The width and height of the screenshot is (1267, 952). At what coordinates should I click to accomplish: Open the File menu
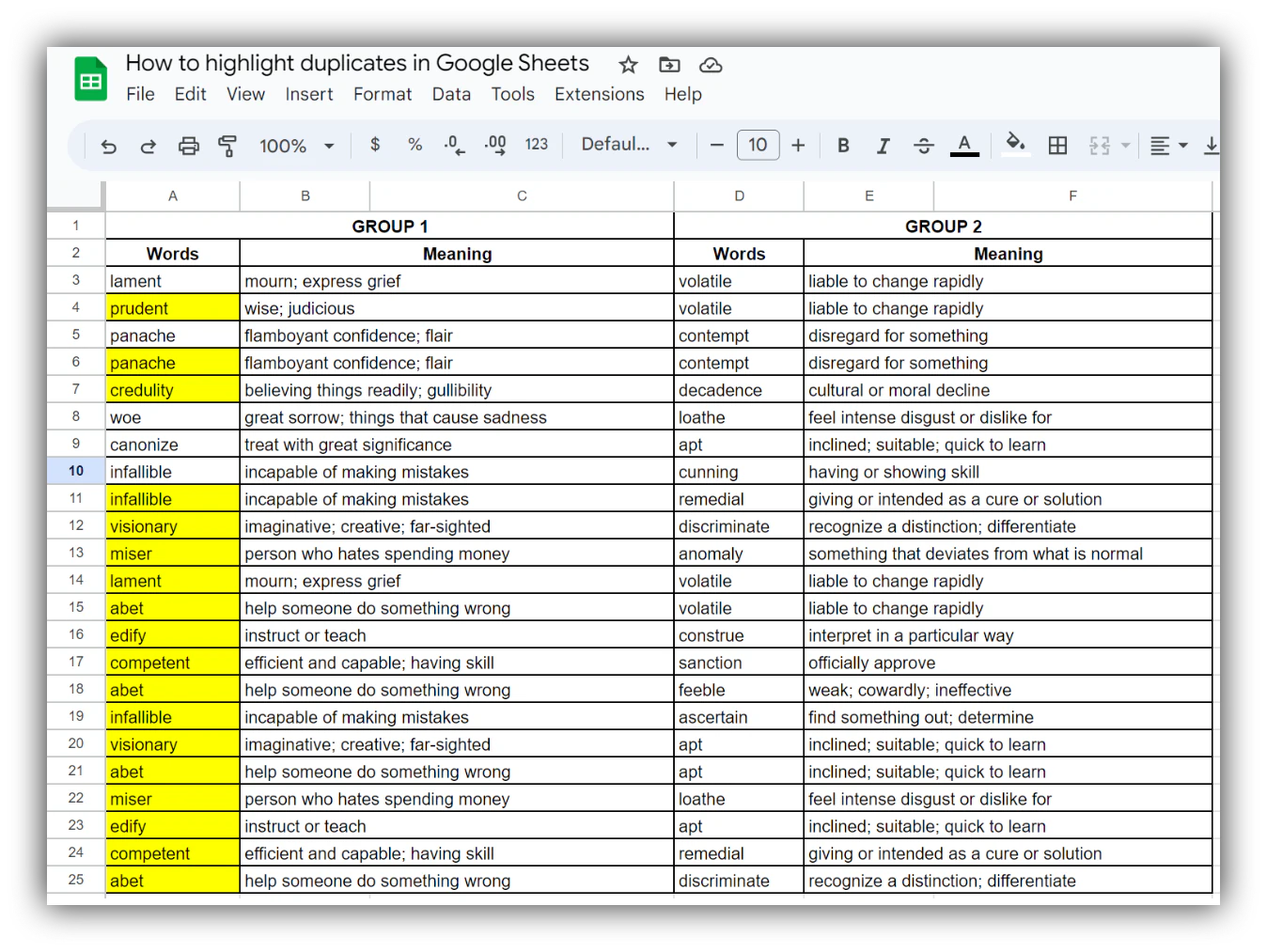140,94
